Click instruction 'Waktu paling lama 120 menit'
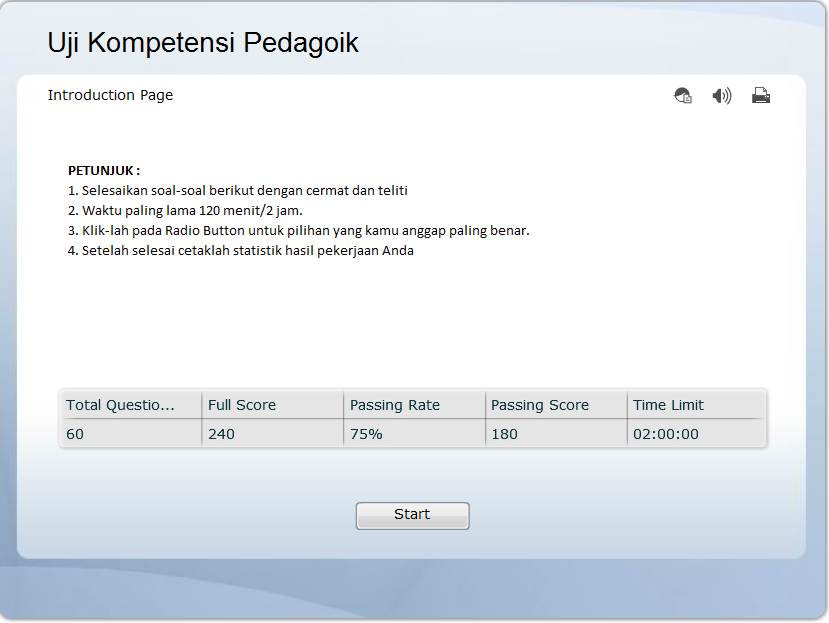 tap(185, 210)
